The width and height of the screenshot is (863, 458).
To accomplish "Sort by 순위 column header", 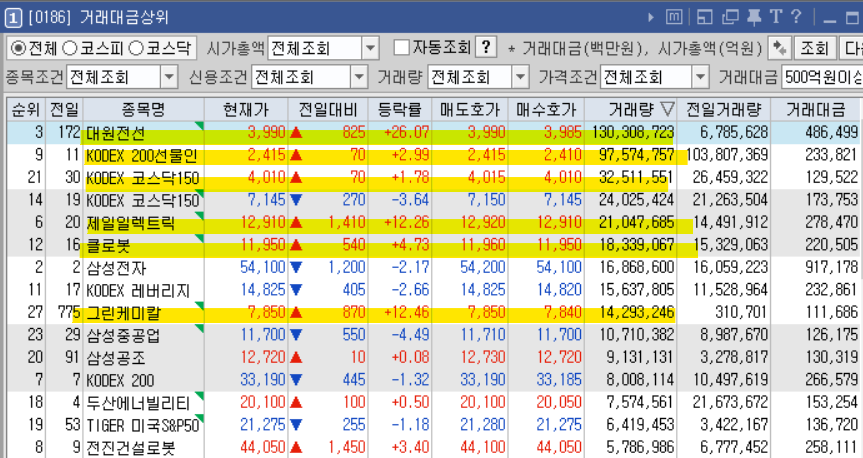I will click(x=25, y=110).
